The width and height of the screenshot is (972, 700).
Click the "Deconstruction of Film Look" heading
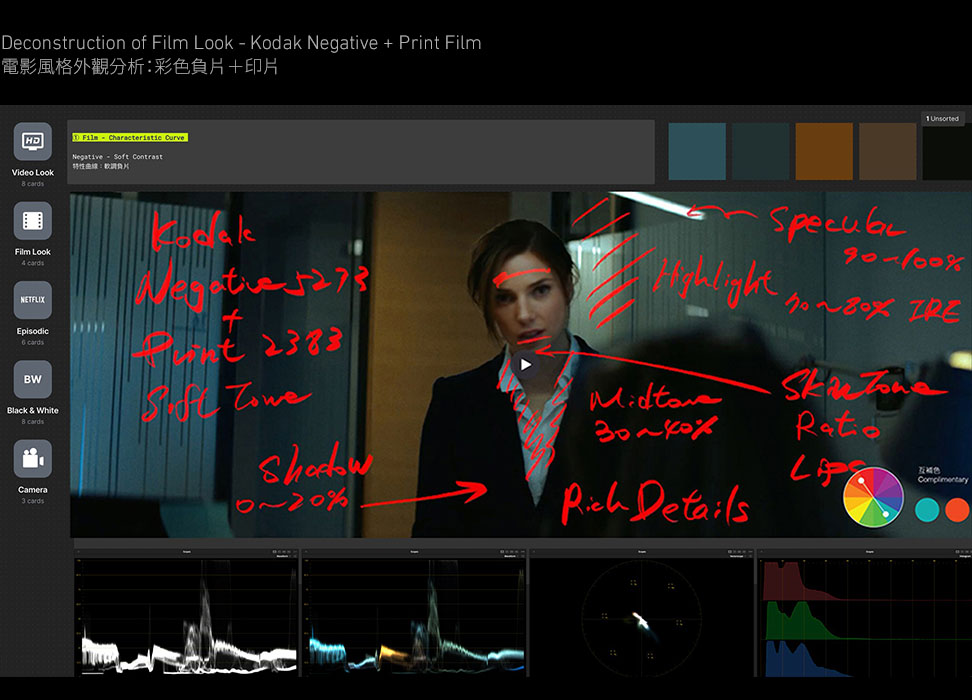coord(117,43)
